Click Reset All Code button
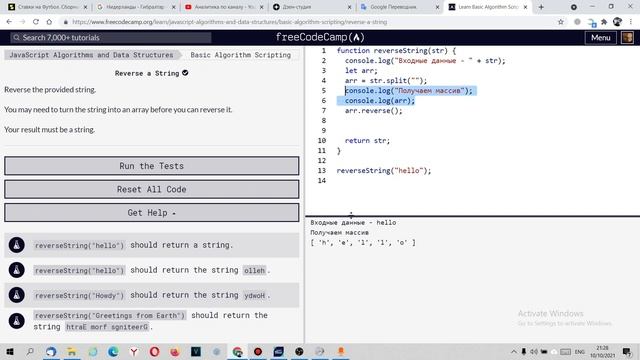 point(151,189)
